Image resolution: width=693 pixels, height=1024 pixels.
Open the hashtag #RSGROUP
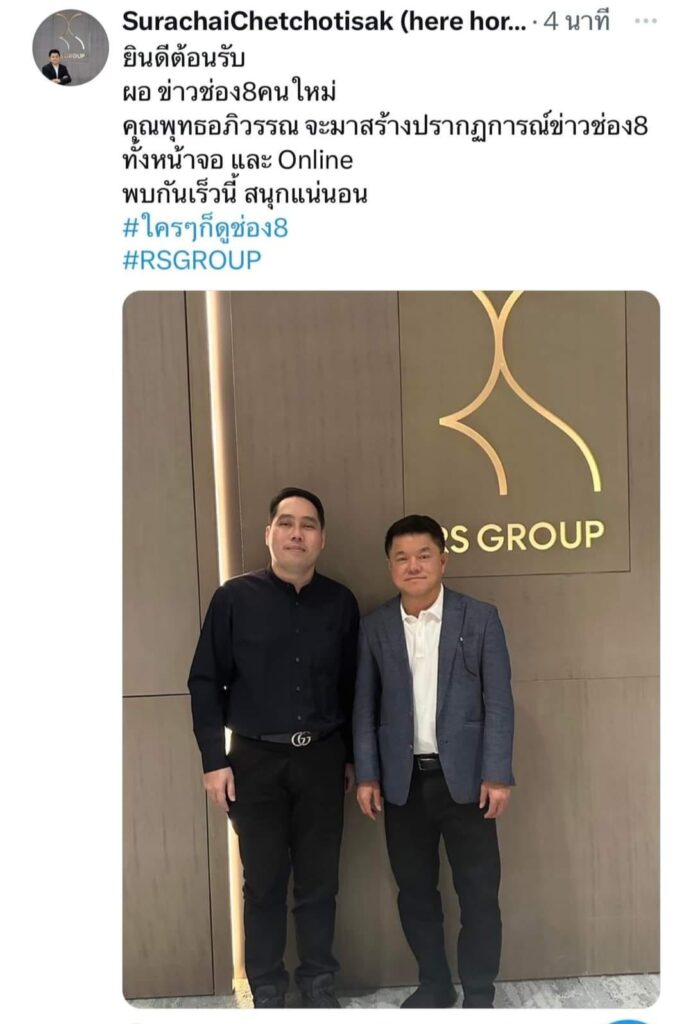click(x=192, y=260)
